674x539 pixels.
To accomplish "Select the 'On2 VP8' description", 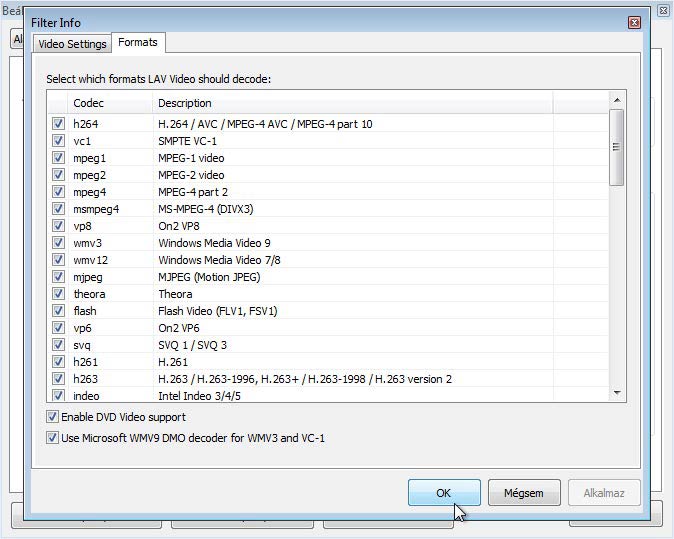I will (x=179, y=226).
